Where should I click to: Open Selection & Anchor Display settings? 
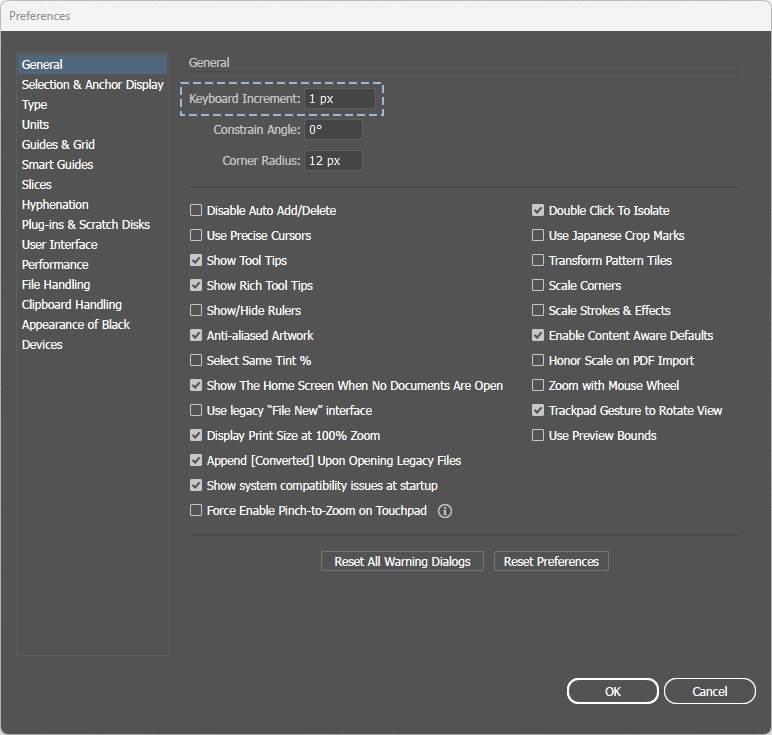pos(93,85)
